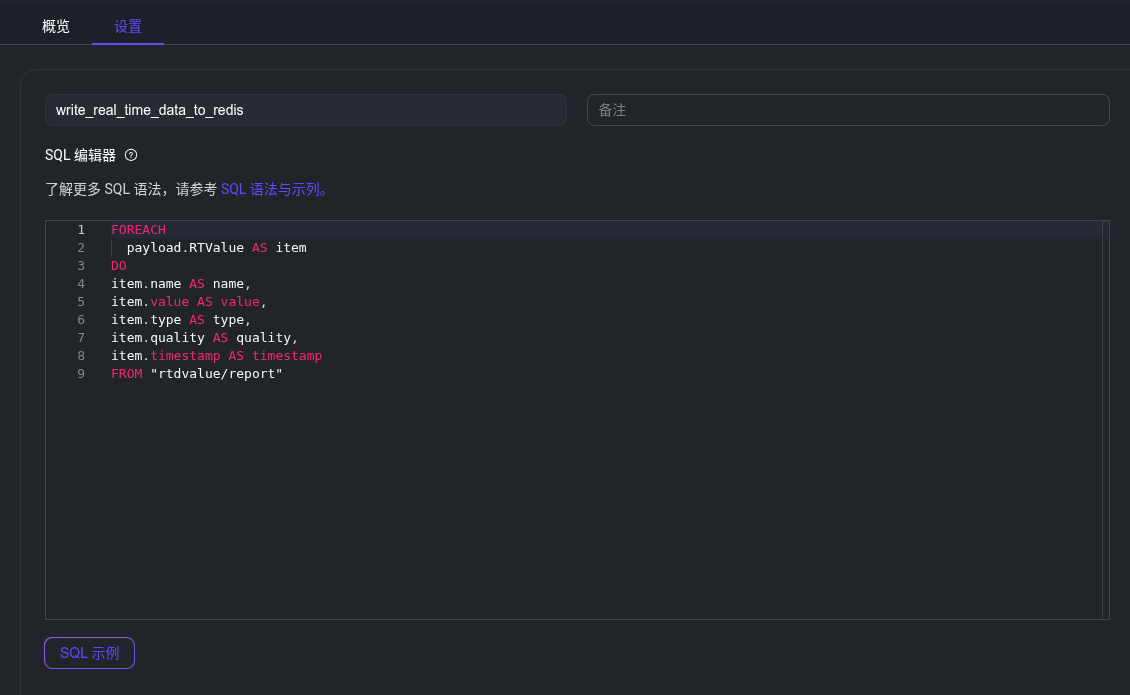Click the FROM keyword on line 9

pos(127,374)
